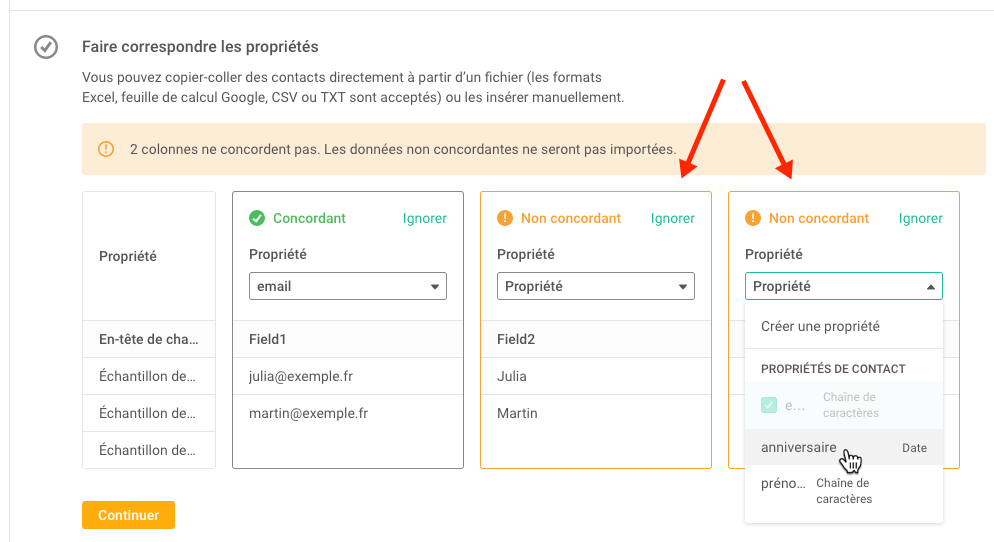Click the Continuer button

128,515
